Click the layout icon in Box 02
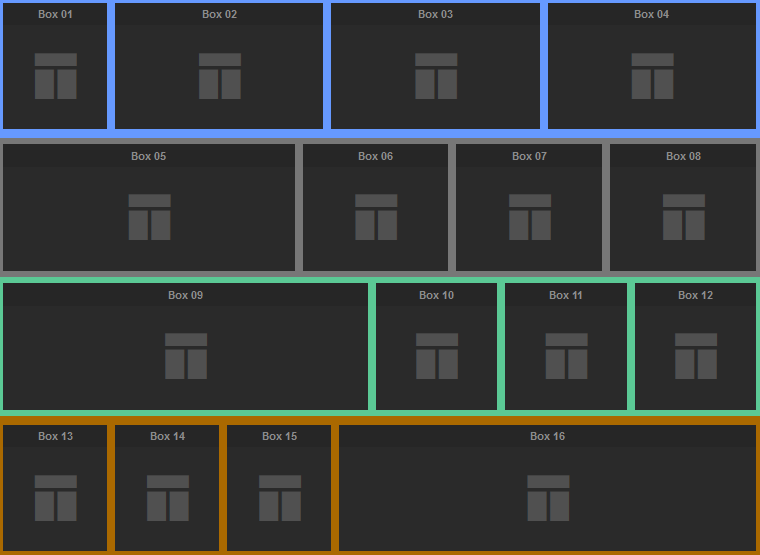760x555 pixels. tap(220, 76)
